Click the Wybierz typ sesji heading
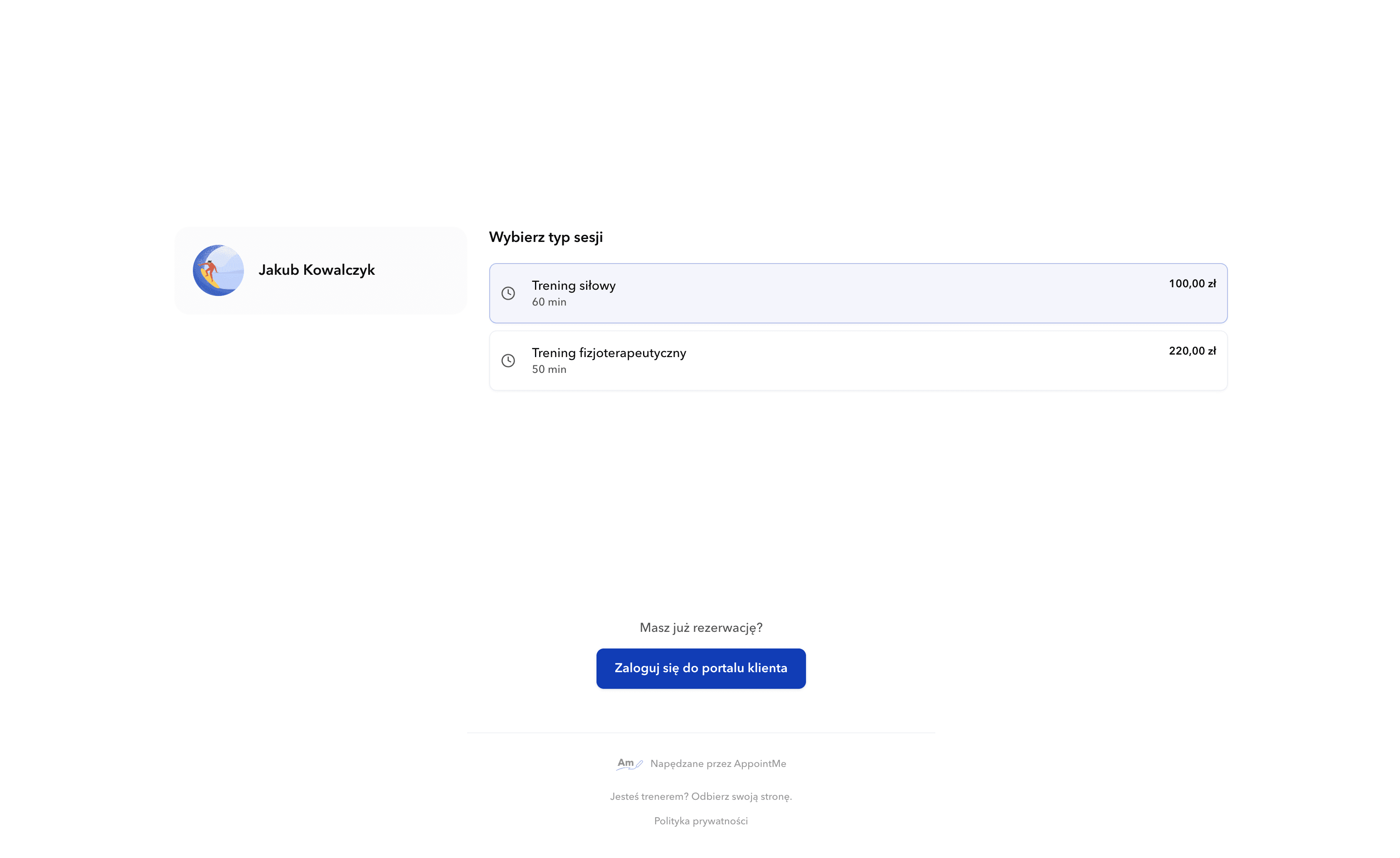1400x858 pixels. coord(545,237)
